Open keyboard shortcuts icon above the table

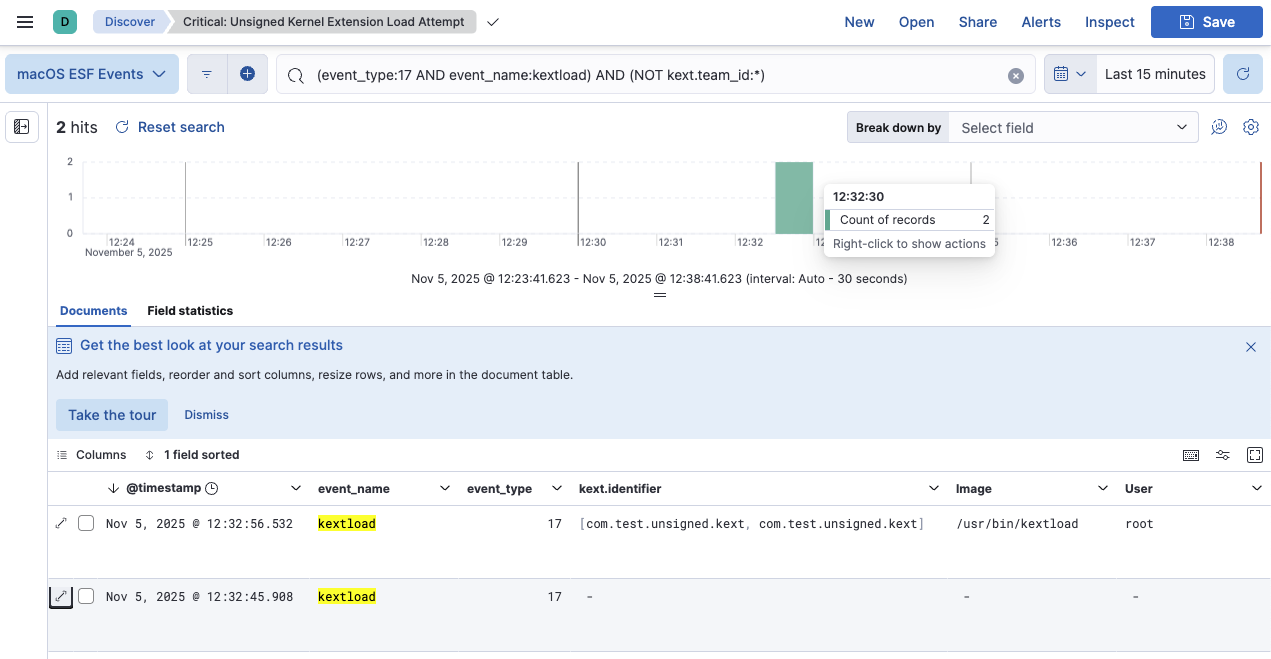point(1191,454)
